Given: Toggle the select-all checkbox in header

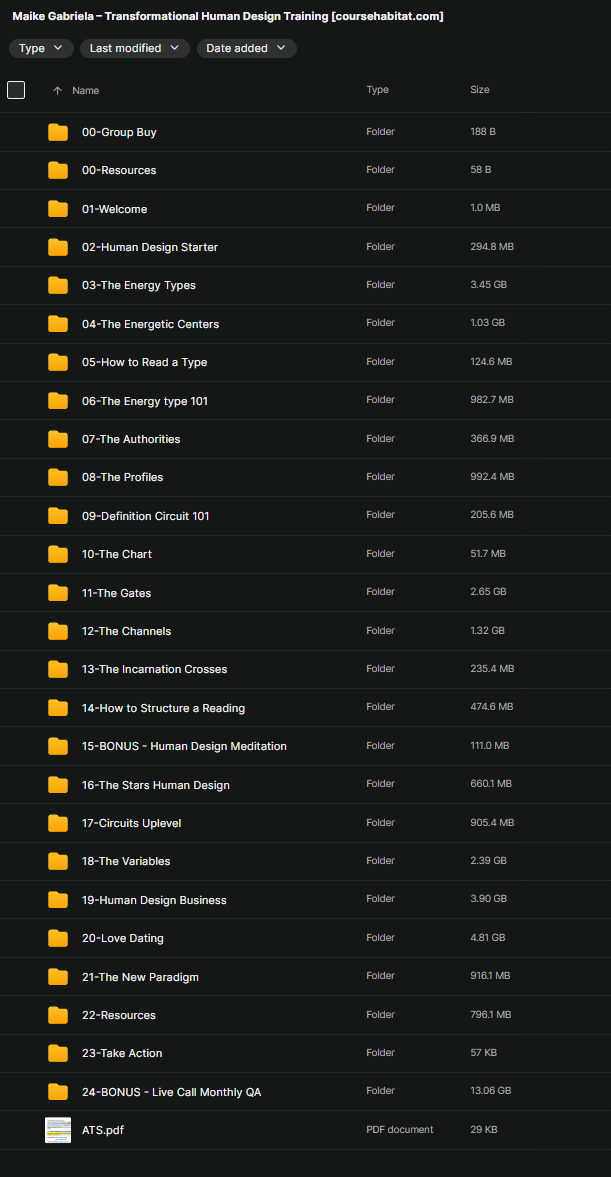Looking at the screenshot, I should pyautogui.click(x=16, y=90).
